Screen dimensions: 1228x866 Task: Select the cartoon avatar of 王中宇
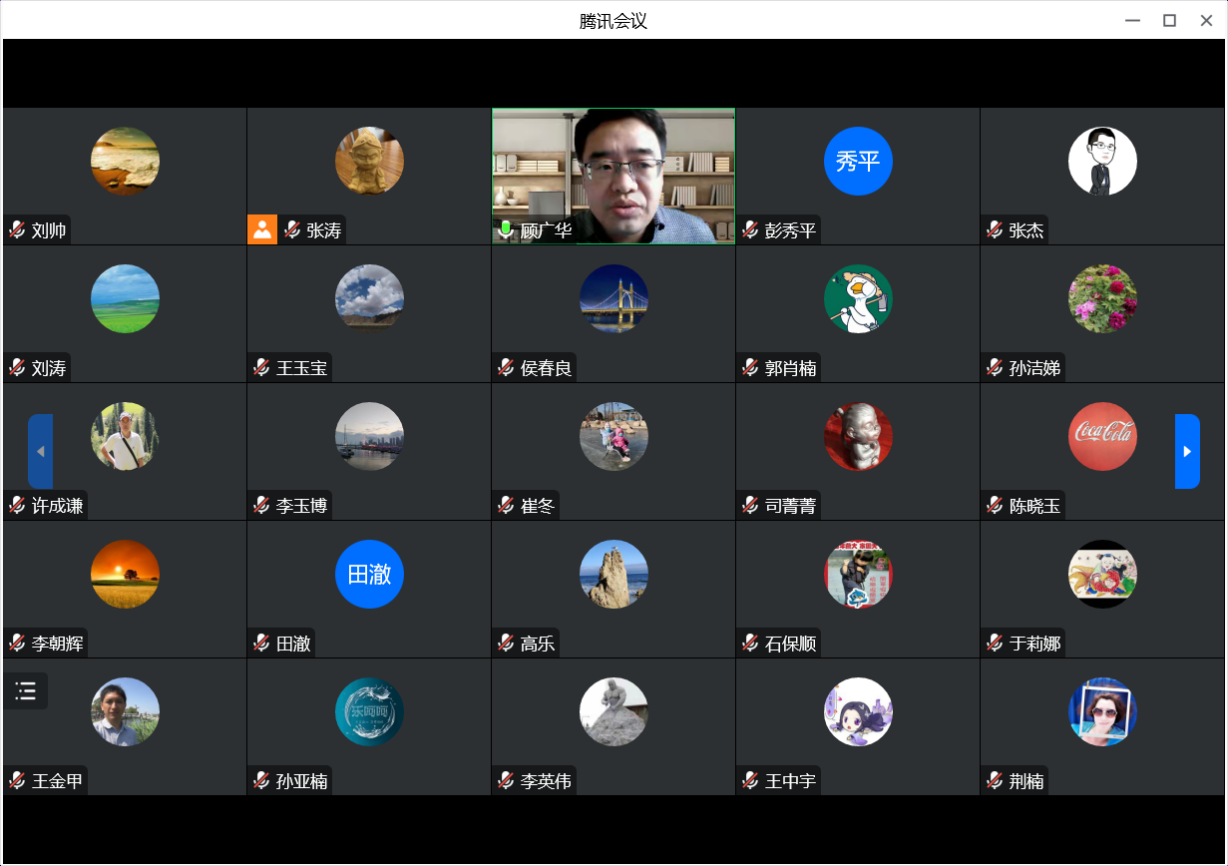[x=858, y=712]
